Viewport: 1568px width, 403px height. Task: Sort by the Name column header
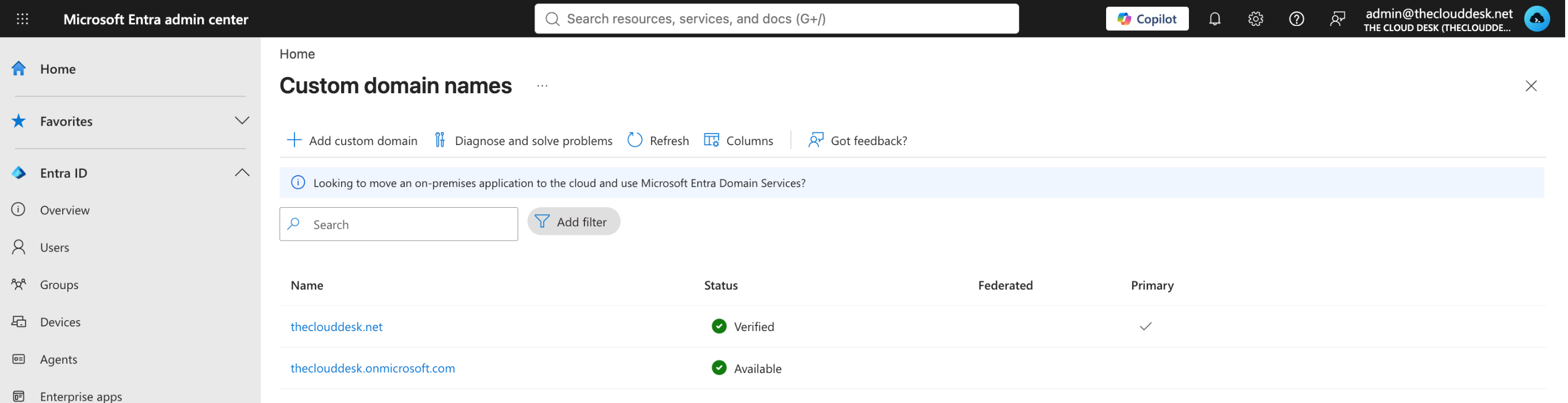[307, 286]
